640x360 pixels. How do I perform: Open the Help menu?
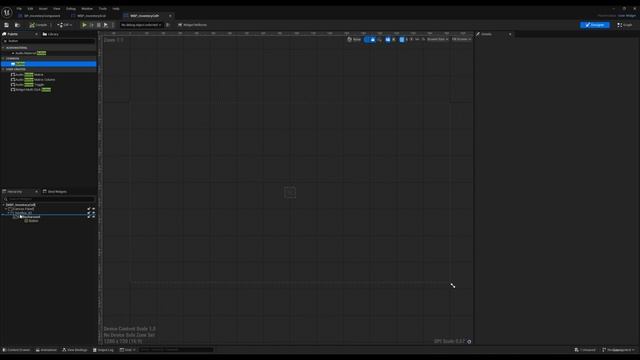[x=116, y=9]
